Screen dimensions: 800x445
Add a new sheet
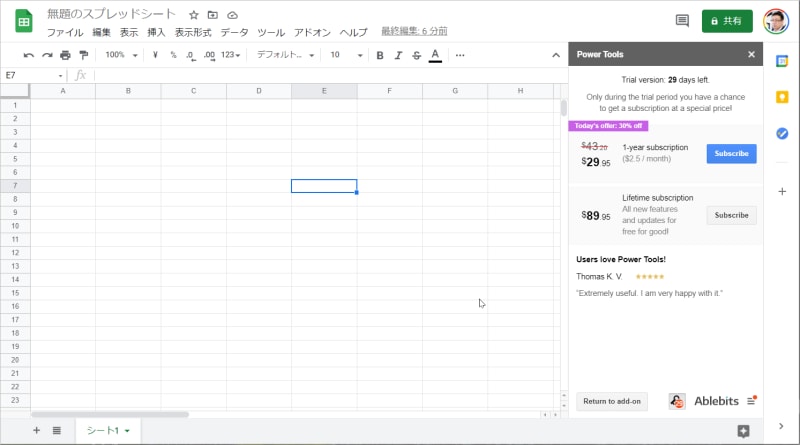[36, 431]
